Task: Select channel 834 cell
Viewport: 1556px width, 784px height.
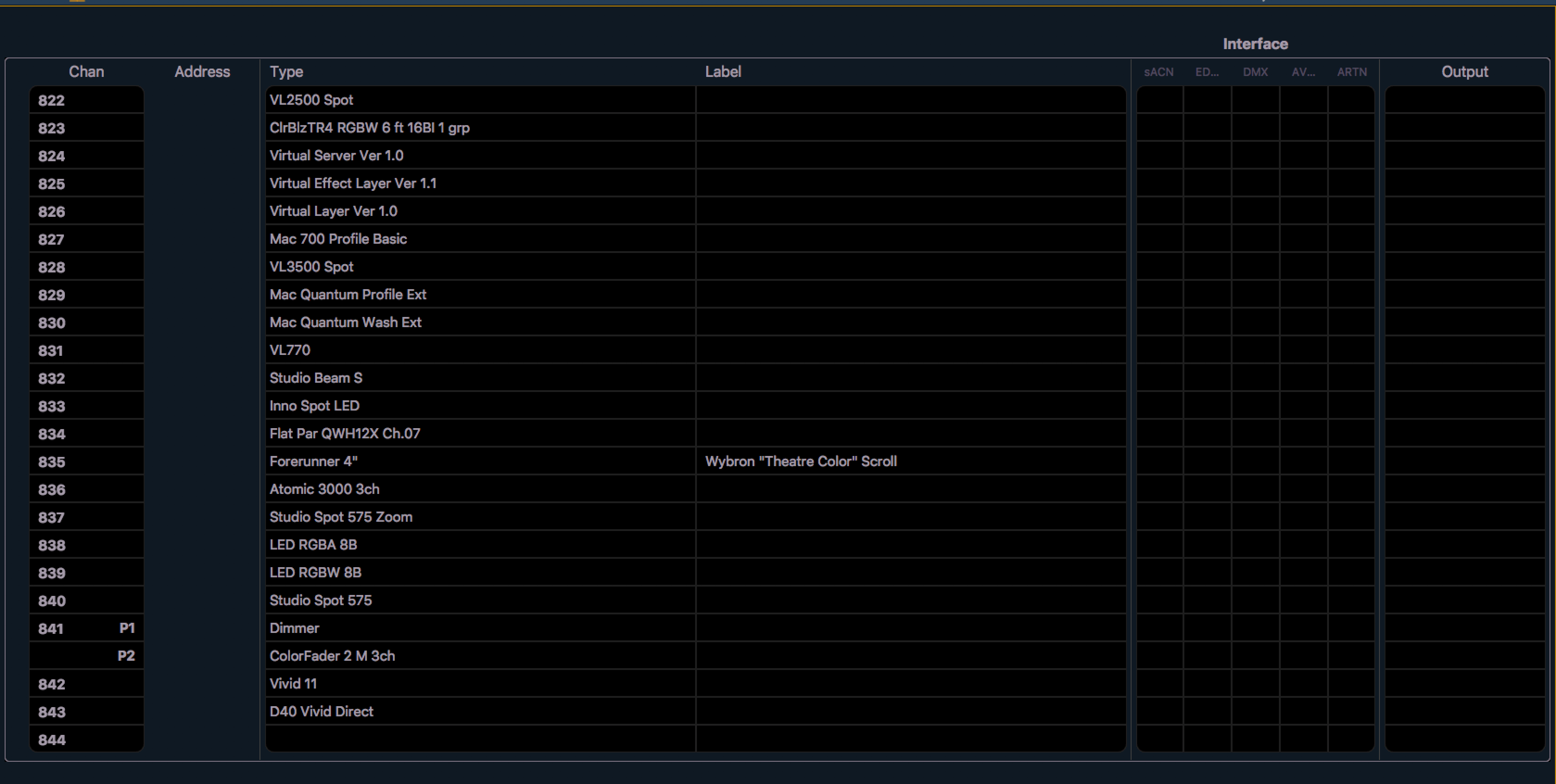Action: tap(86, 434)
